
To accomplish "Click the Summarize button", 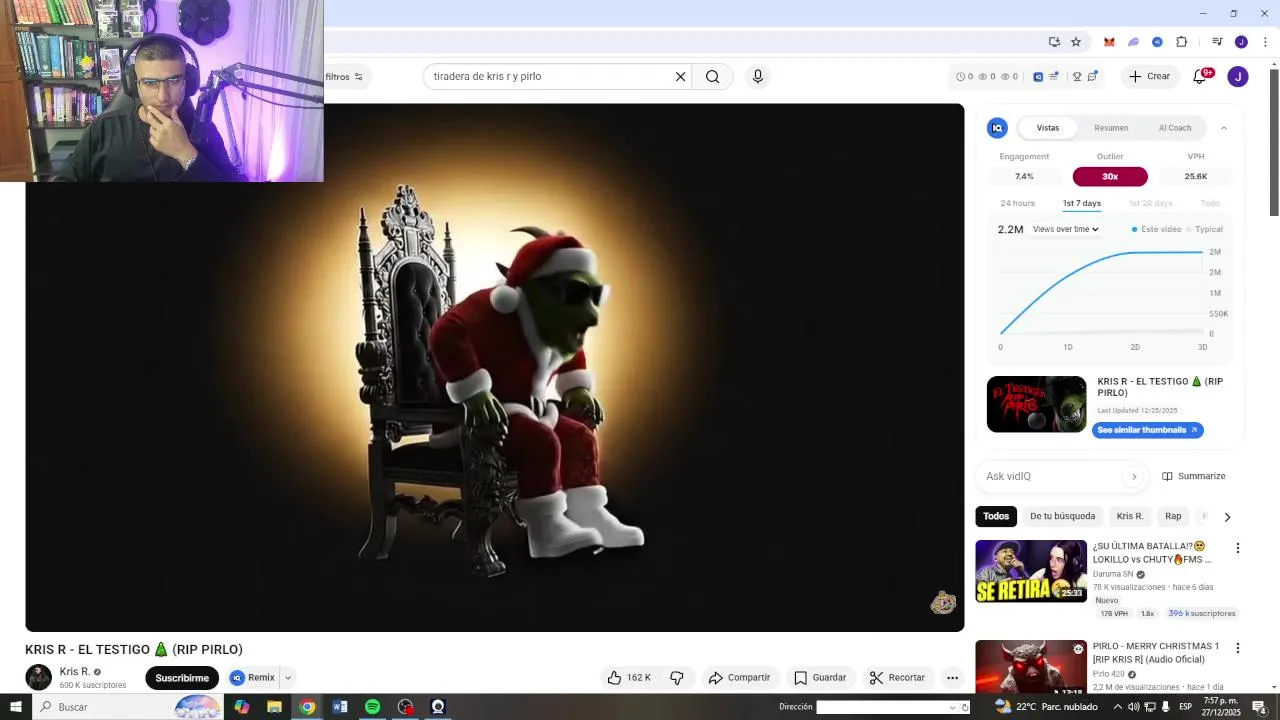I will pyautogui.click(x=1194, y=476).
